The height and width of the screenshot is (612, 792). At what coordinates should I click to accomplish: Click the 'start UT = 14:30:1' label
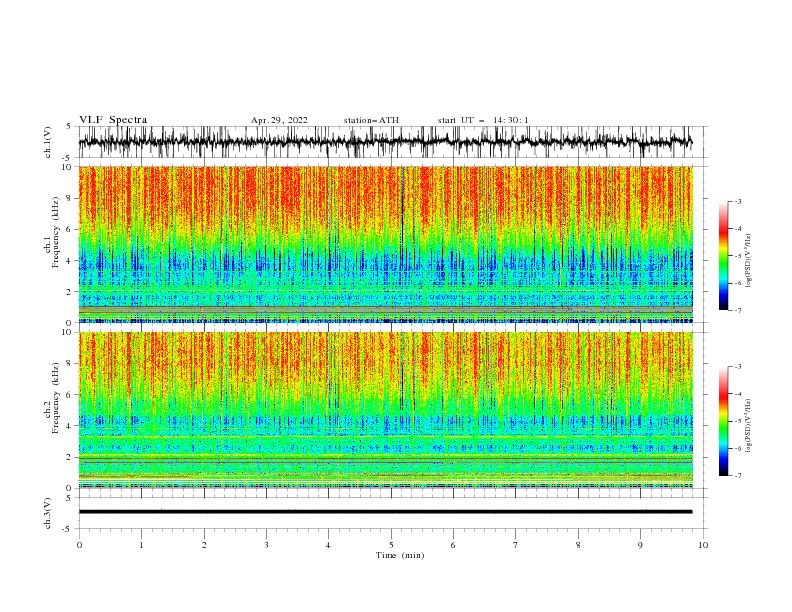[x=483, y=120]
